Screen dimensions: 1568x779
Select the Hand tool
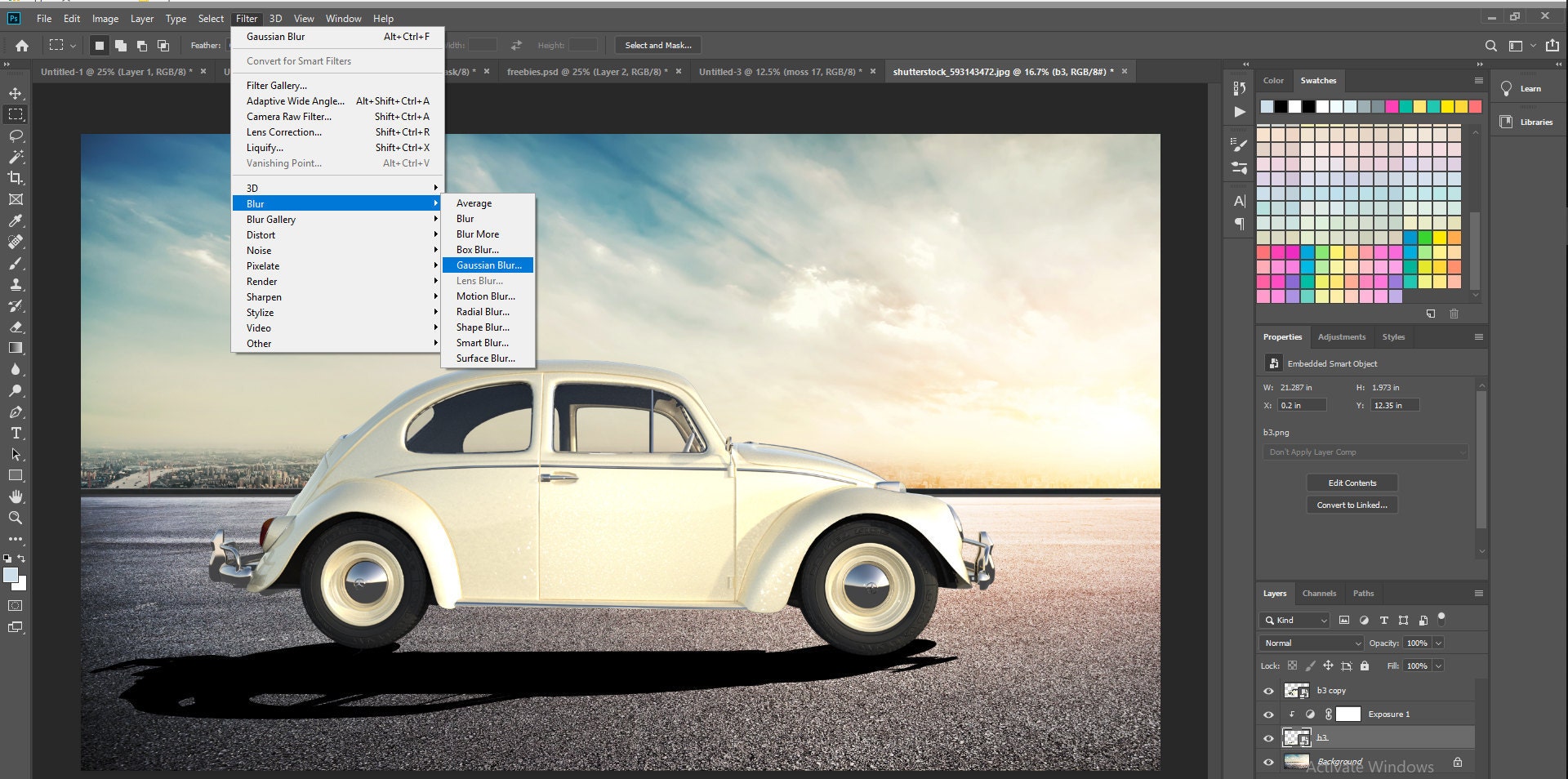[x=16, y=496]
